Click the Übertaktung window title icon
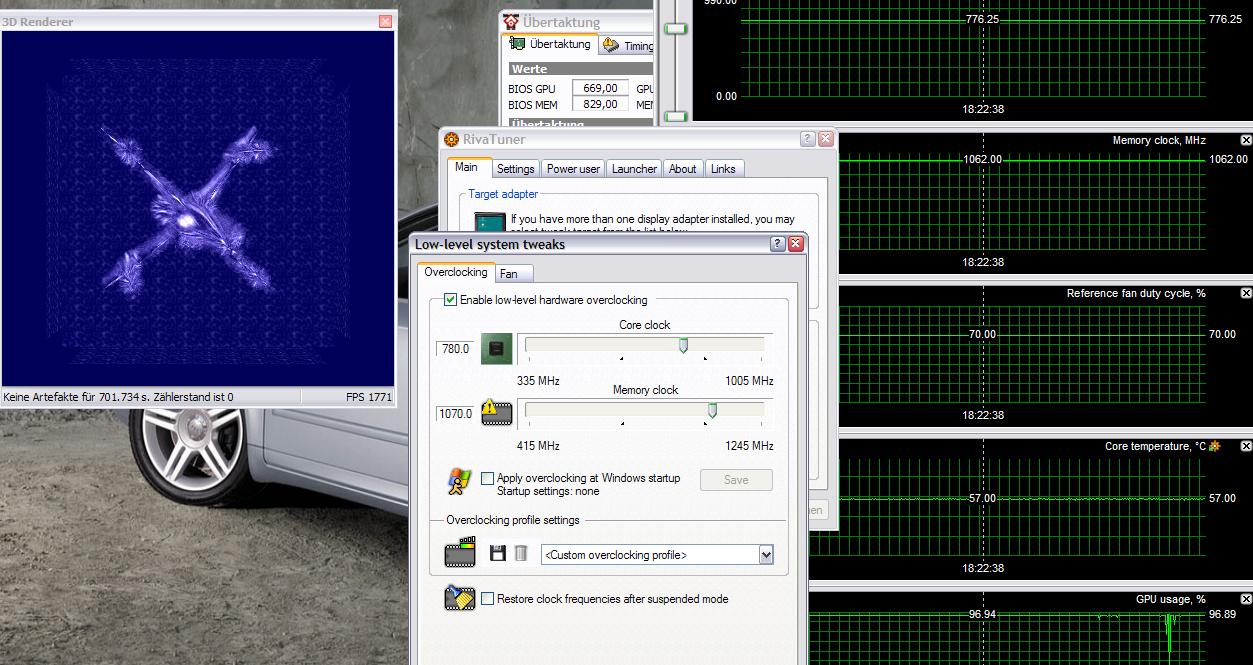The width and height of the screenshot is (1253, 665). click(511, 22)
